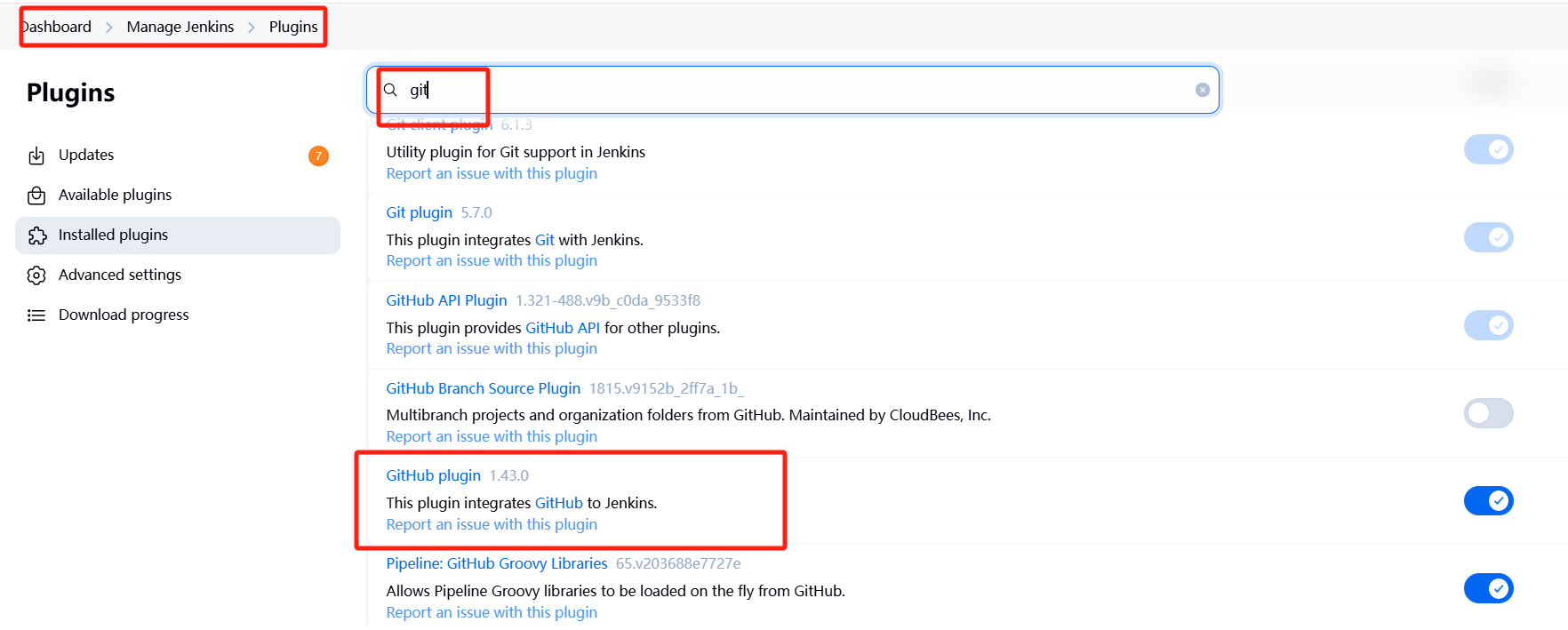Open Advanced settings section
This screenshot has width=1568, height=630.
click(178, 275)
